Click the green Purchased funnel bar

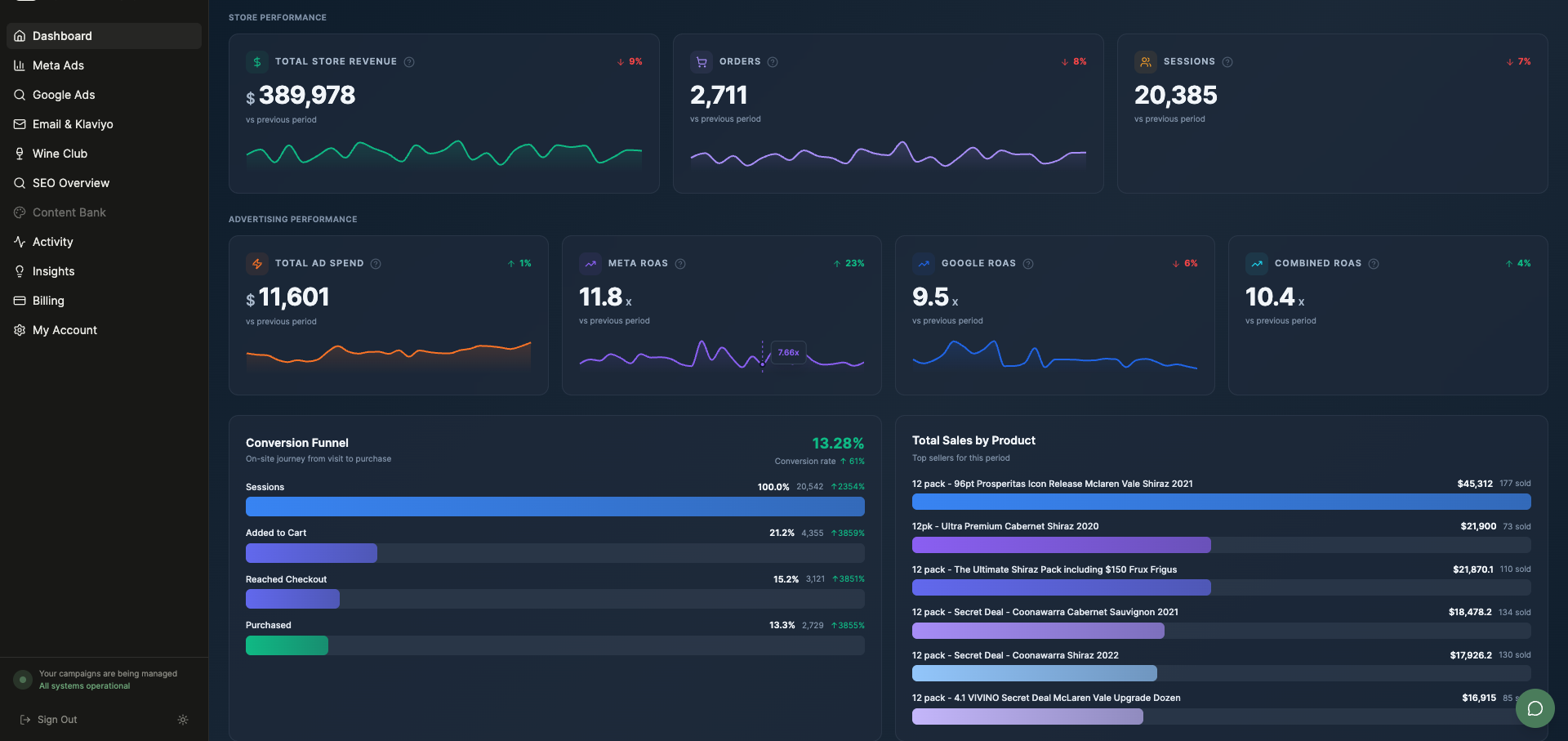(x=287, y=645)
